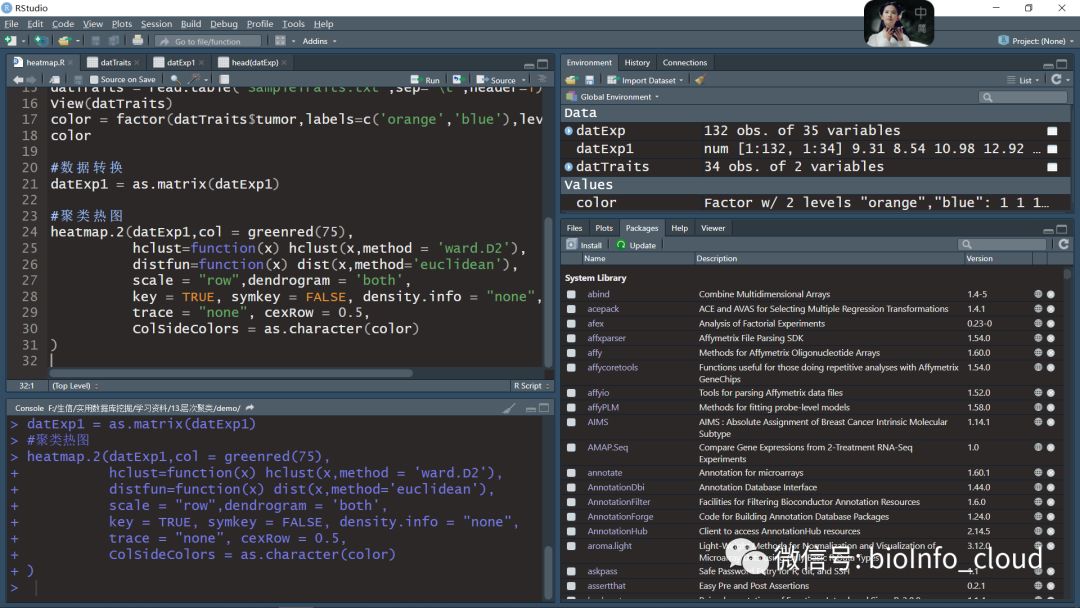Open the Session menu
The height and width of the screenshot is (608, 1080).
(156, 24)
